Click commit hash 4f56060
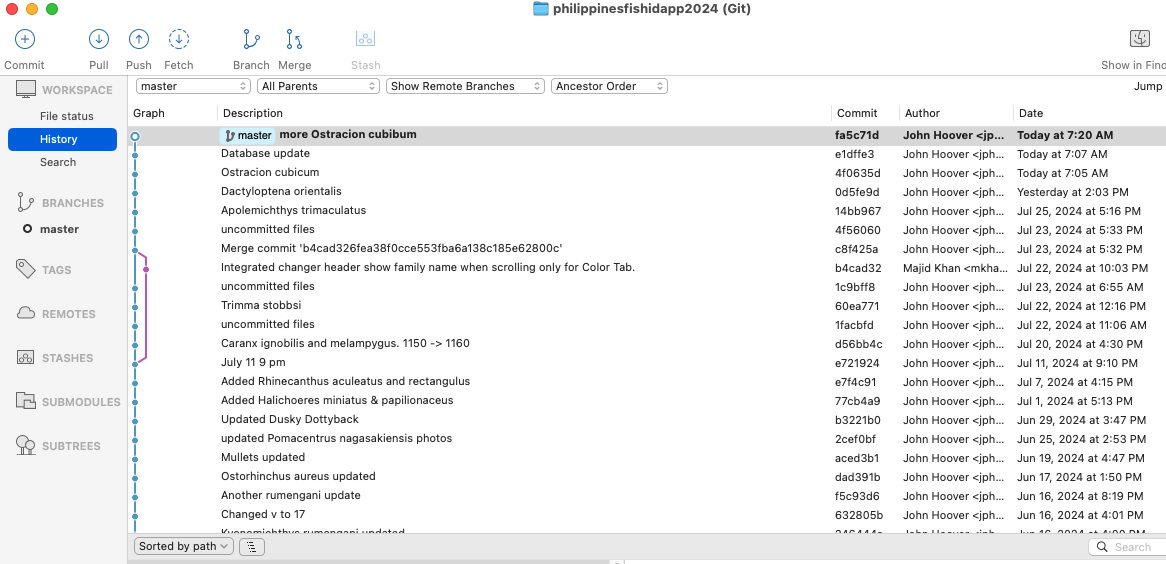This screenshot has width=1166, height=564. click(857, 231)
